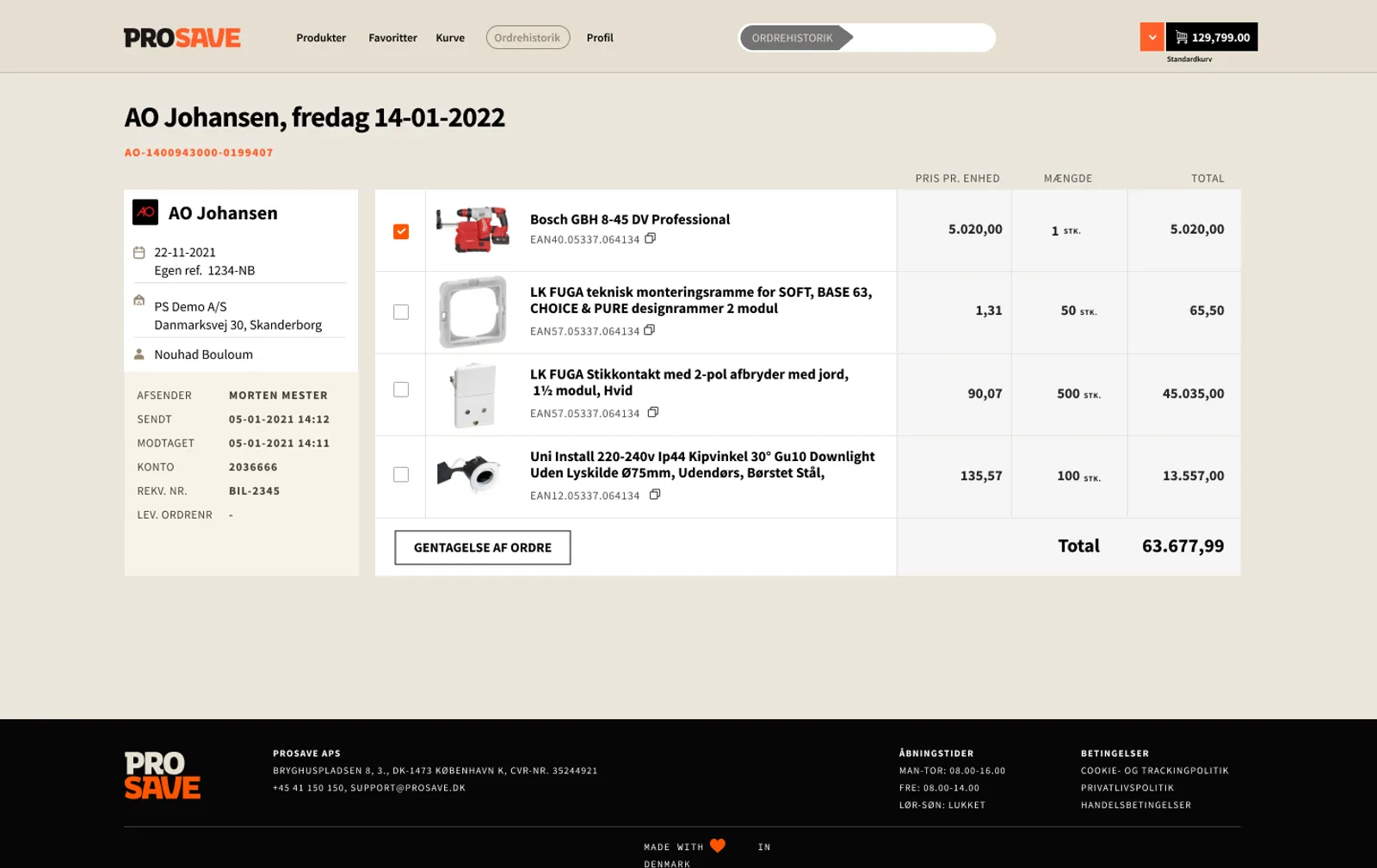This screenshot has width=1377, height=868.
Task: Open LK FUGA mounting frame thumbnail
Action: pyautogui.click(x=472, y=311)
